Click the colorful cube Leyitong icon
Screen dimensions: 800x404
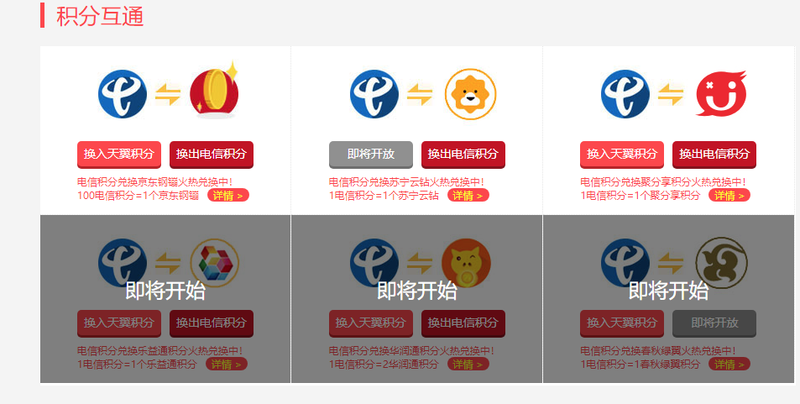(215, 263)
